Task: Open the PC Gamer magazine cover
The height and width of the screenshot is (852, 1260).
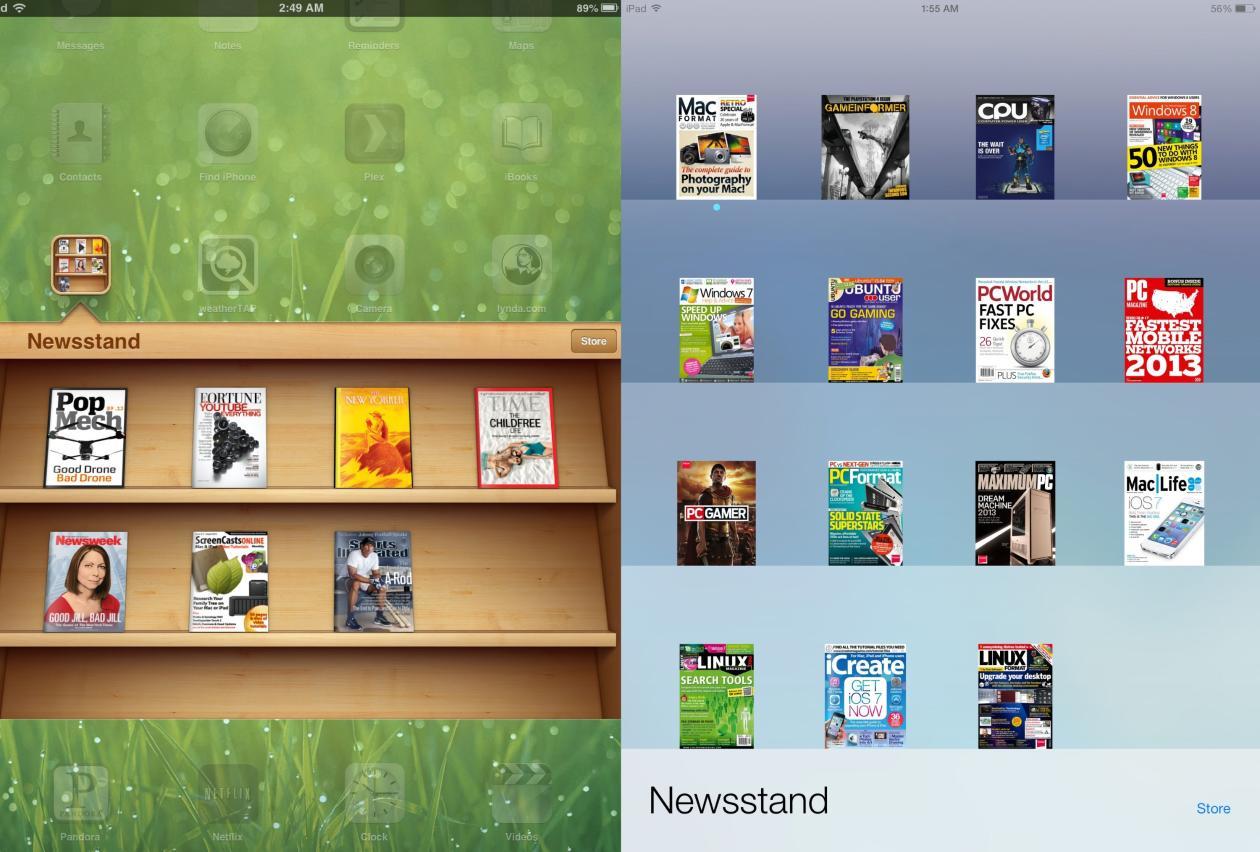Action: (716, 513)
